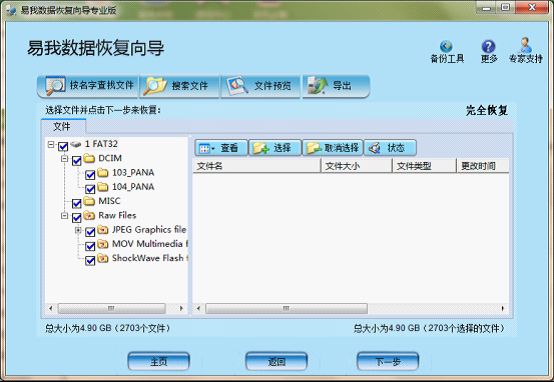Click the 按名字查找文件 magnifier button
Screen dimensions: 554x382
[x=87, y=86]
